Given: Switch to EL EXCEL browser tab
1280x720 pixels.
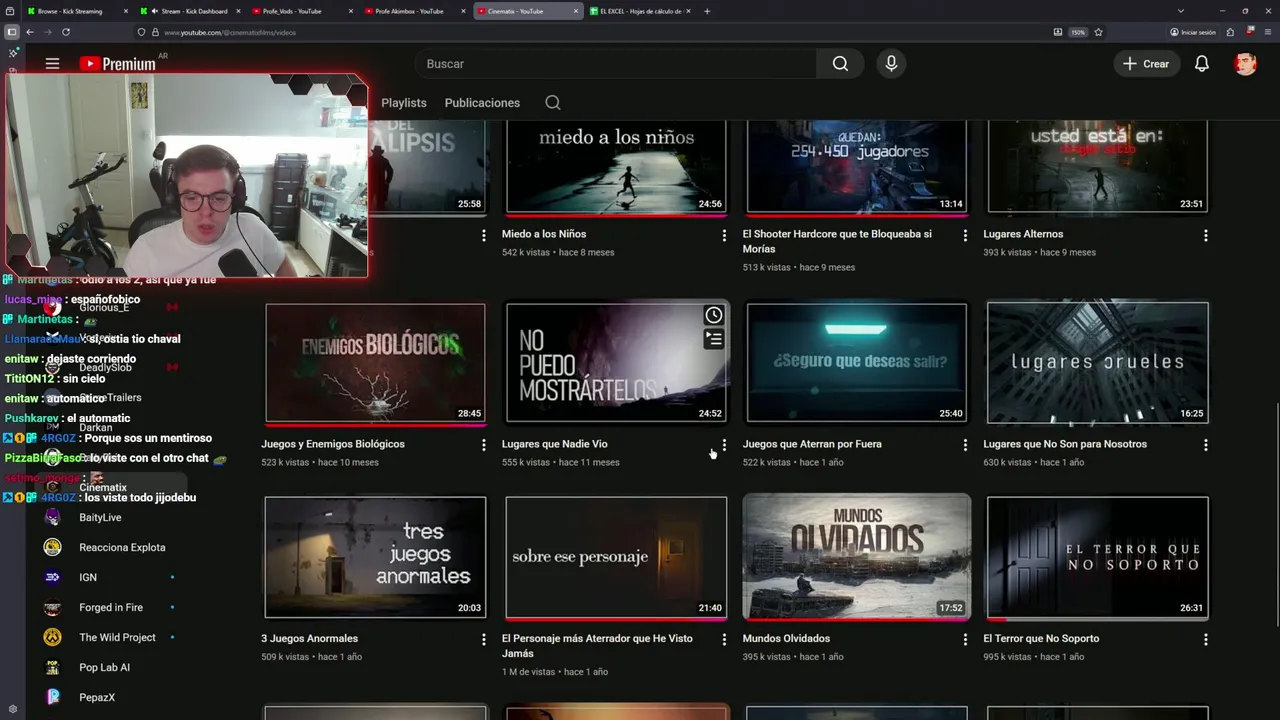Looking at the screenshot, I should (638, 11).
